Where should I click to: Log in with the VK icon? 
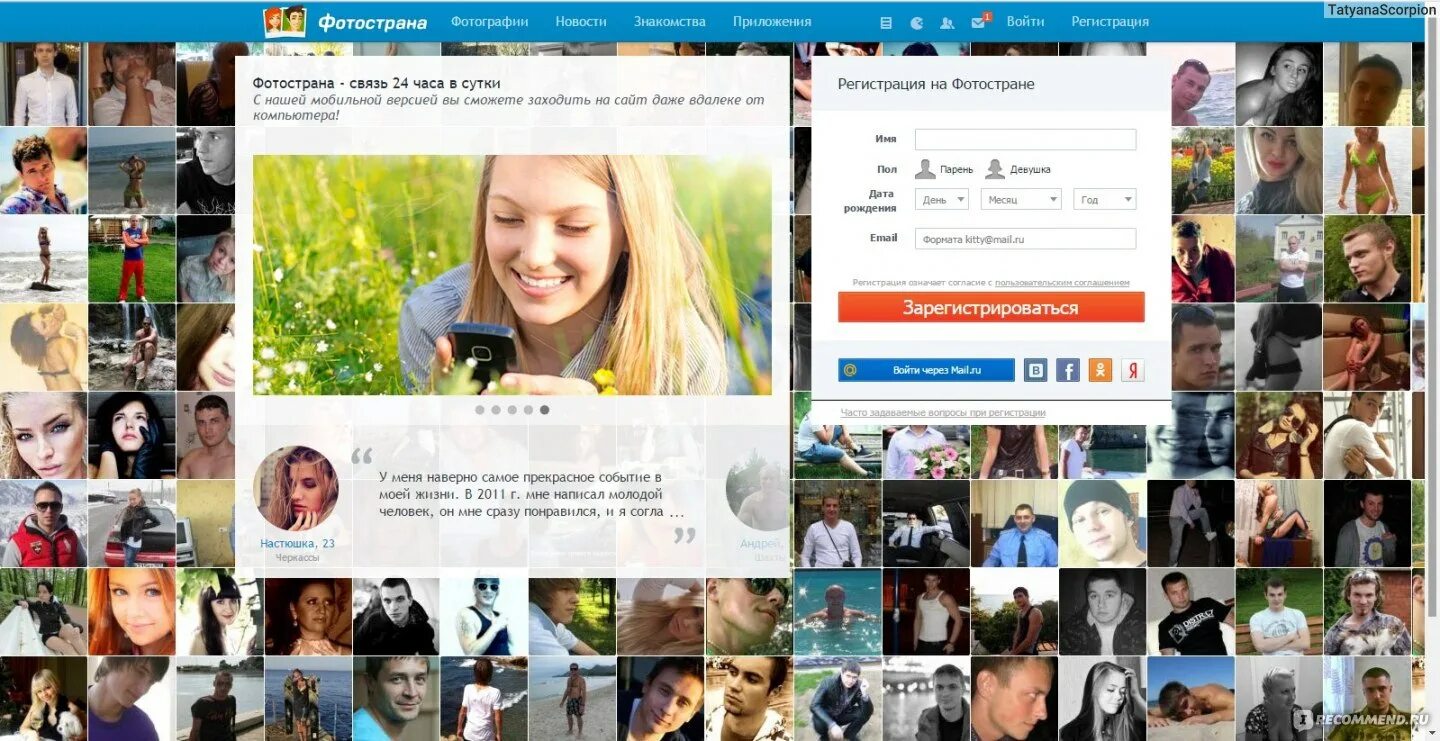click(1037, 371)
